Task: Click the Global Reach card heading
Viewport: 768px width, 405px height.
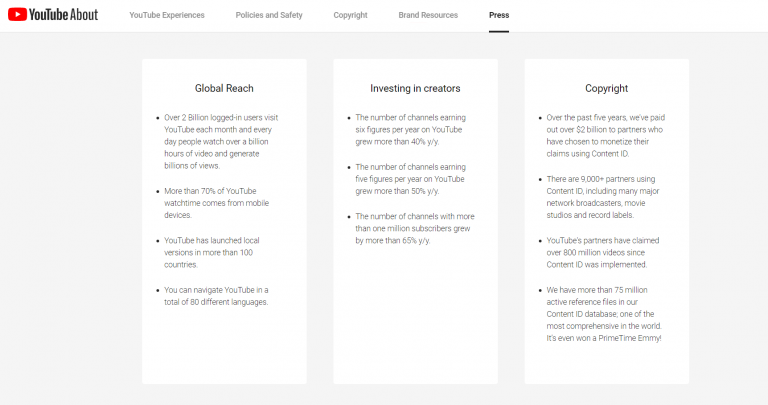Action: tap(224, 88)
